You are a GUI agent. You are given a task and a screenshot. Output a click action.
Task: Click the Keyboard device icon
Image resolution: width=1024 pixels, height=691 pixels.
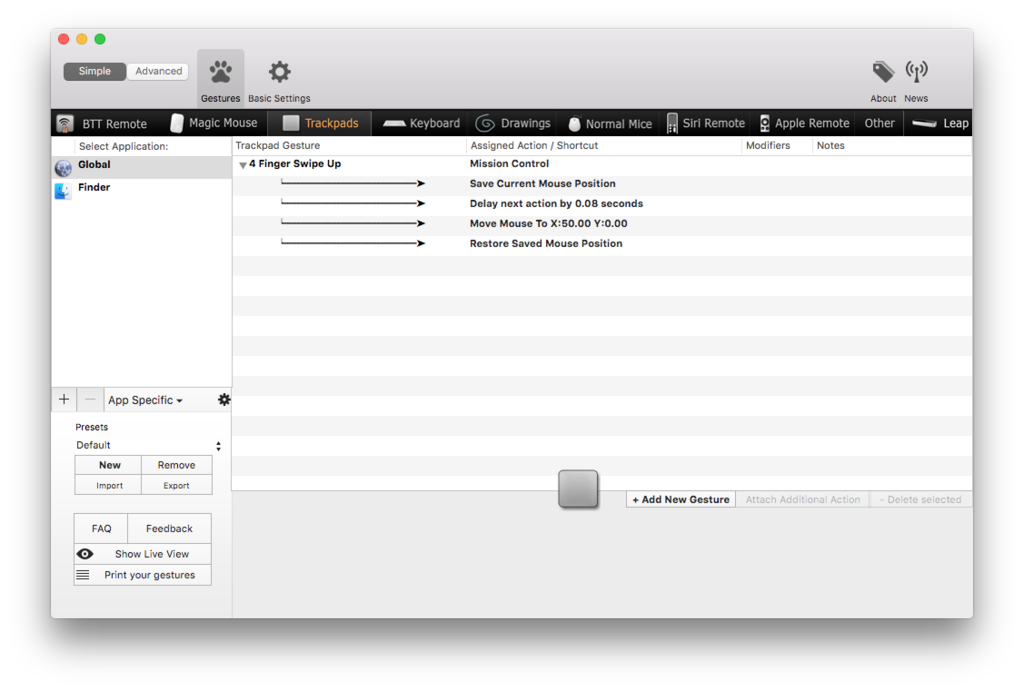(x=394, y=123)
